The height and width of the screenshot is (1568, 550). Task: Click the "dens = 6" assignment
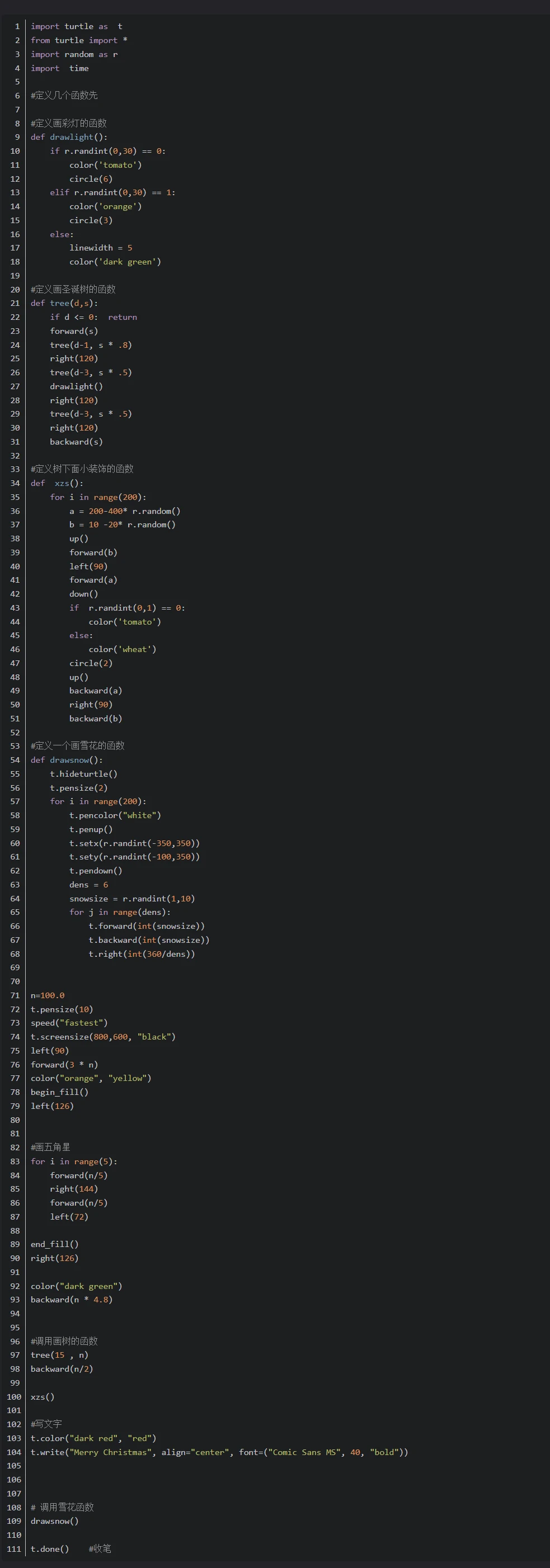(88, 885)
